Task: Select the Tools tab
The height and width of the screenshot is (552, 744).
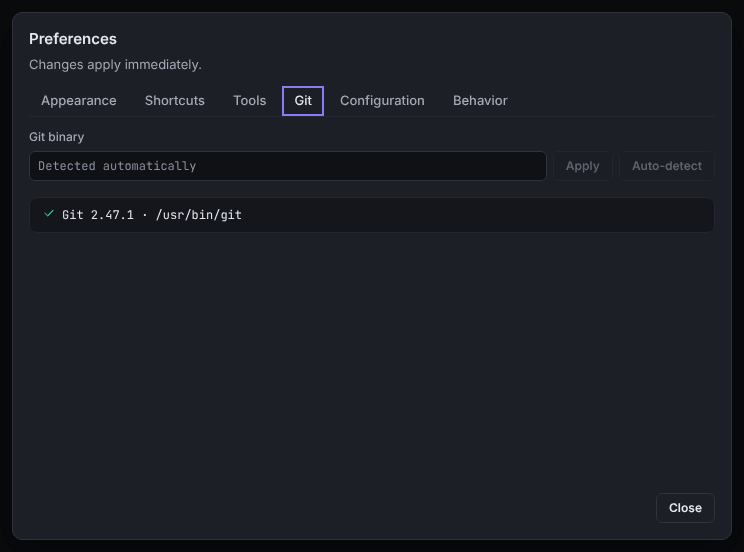Action: 250,101
